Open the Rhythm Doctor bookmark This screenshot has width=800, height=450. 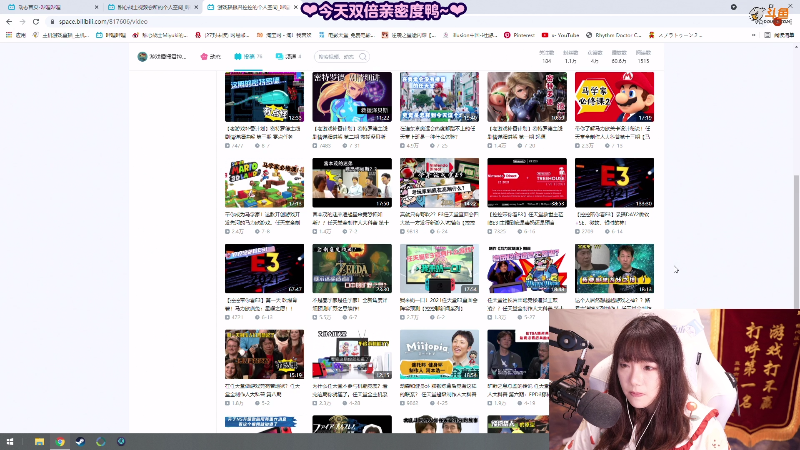614,35
